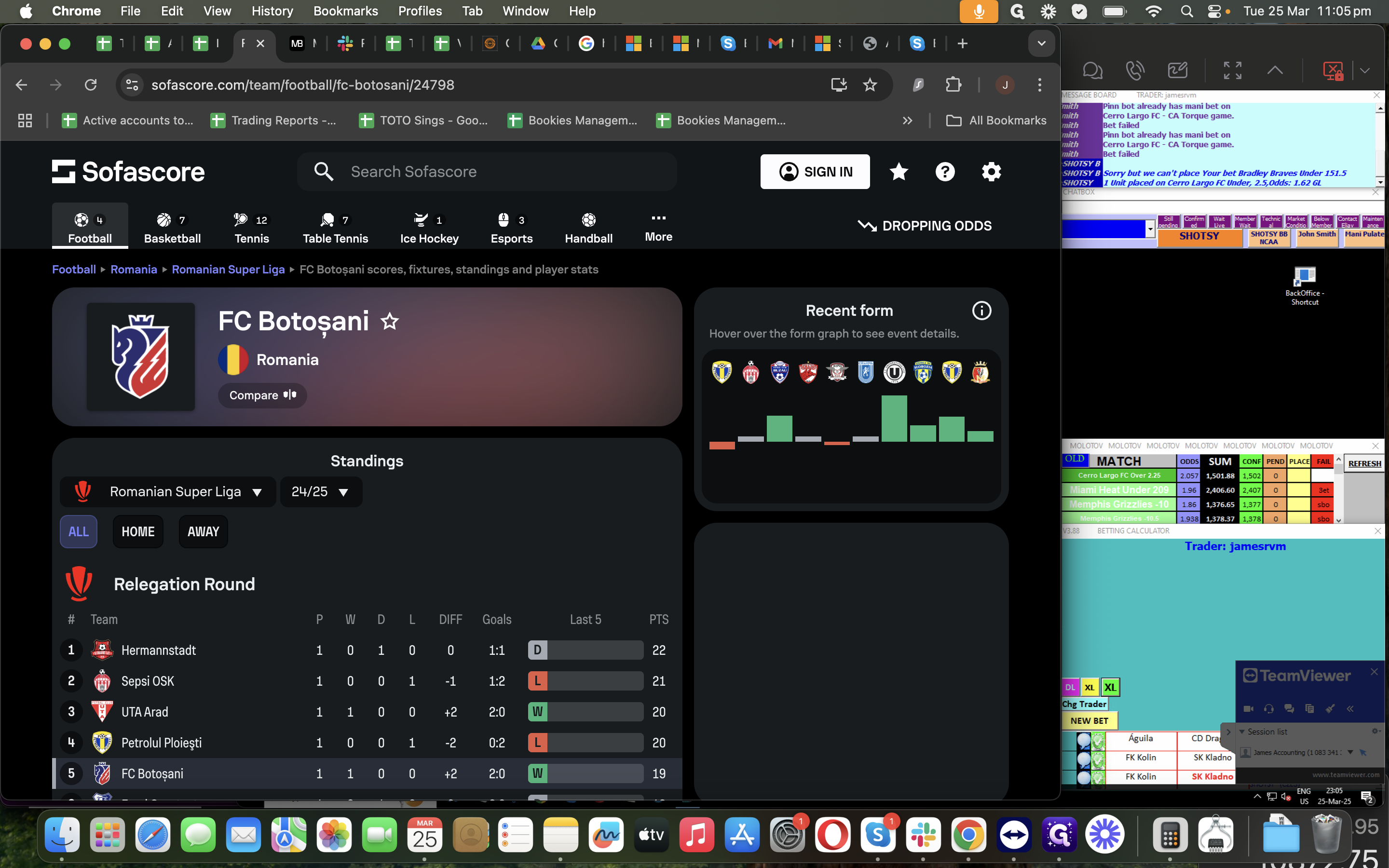Toggle the pink DL button in calculator
Viewport: 1389px width, 868px height.
tap(1071, 687)
